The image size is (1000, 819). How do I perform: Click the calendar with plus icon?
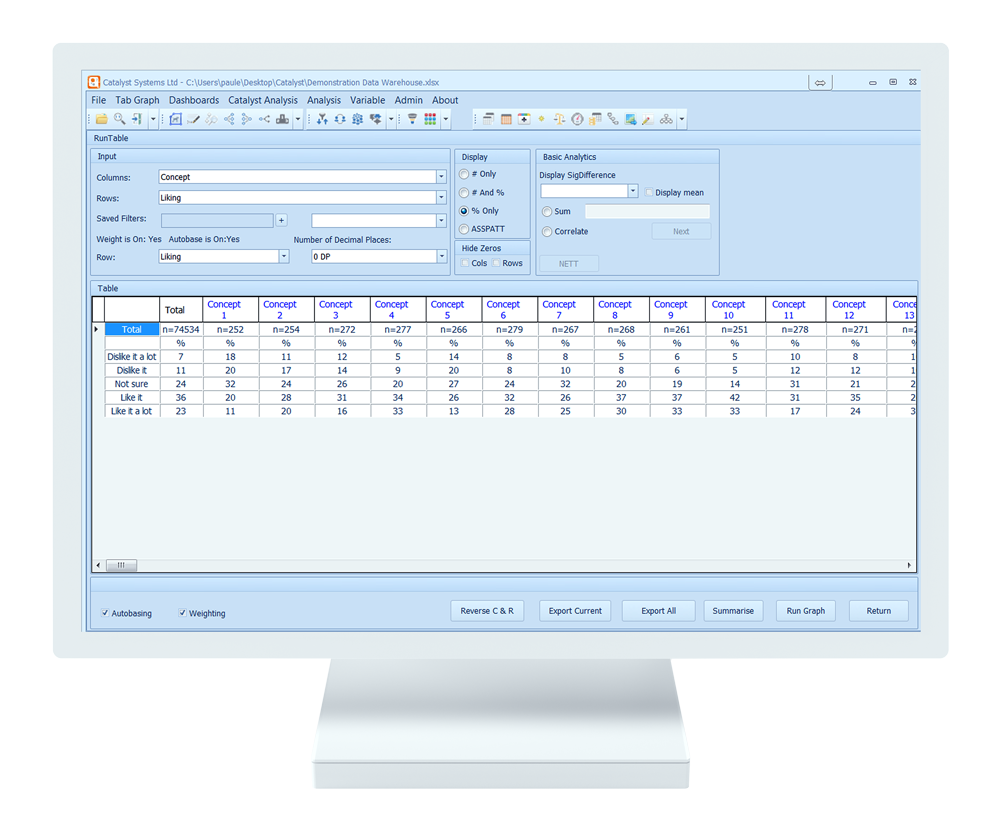(x=524, y=119)
